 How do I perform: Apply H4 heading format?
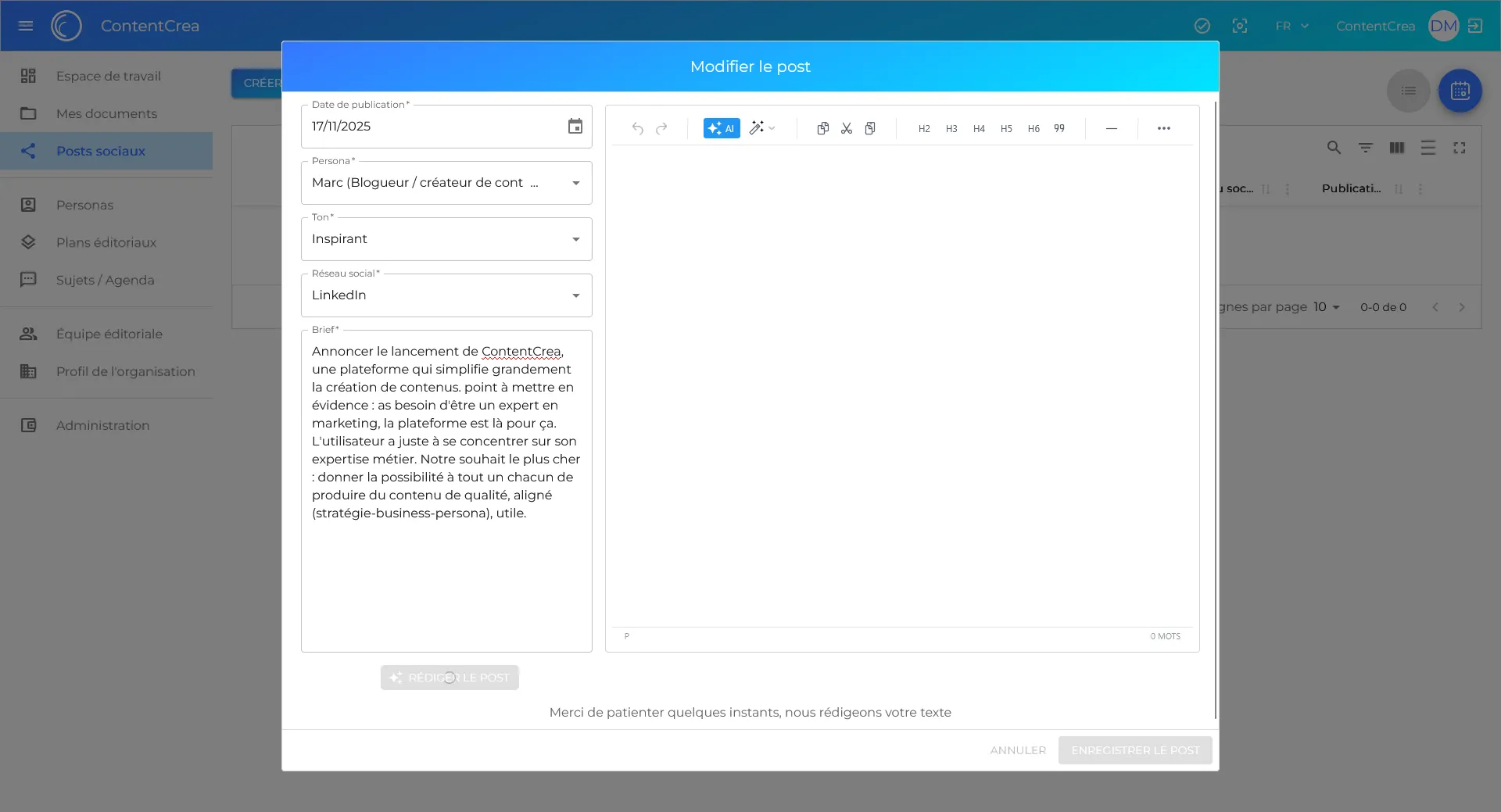(979, 129)
